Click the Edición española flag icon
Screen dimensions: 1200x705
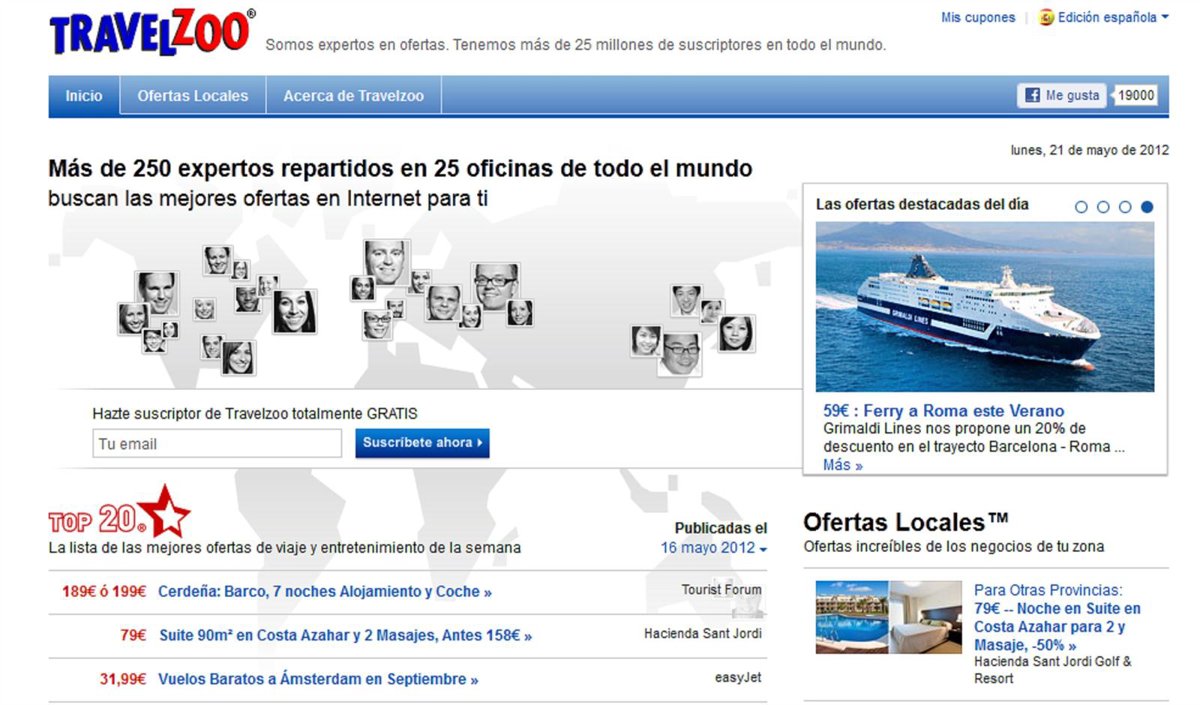(1046, 17)
